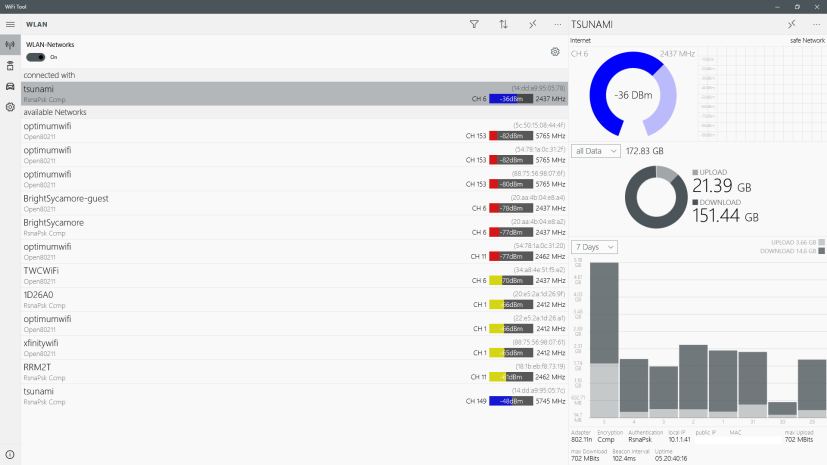The width and height of the screenshot is (827, 465).
Task: Click the -48dBm blue signal bar
Action: click(x=511, y=401)
